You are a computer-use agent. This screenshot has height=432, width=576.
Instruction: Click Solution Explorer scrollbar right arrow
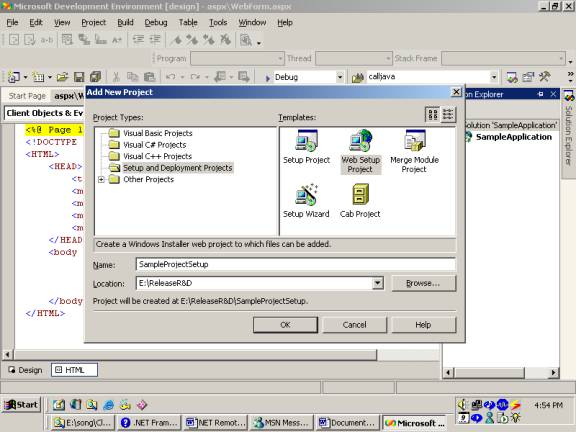[553, 372]
